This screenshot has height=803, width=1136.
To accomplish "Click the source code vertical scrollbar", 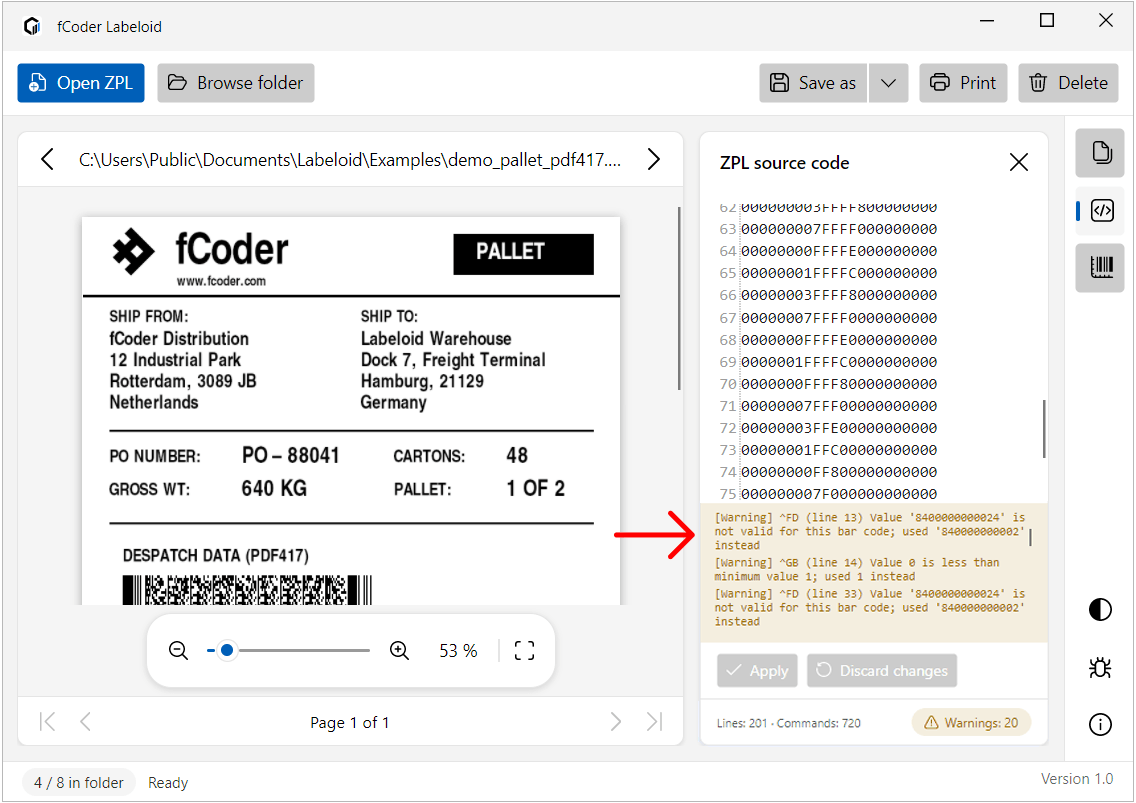I will pyautogui.click(x=1044, y=428).
